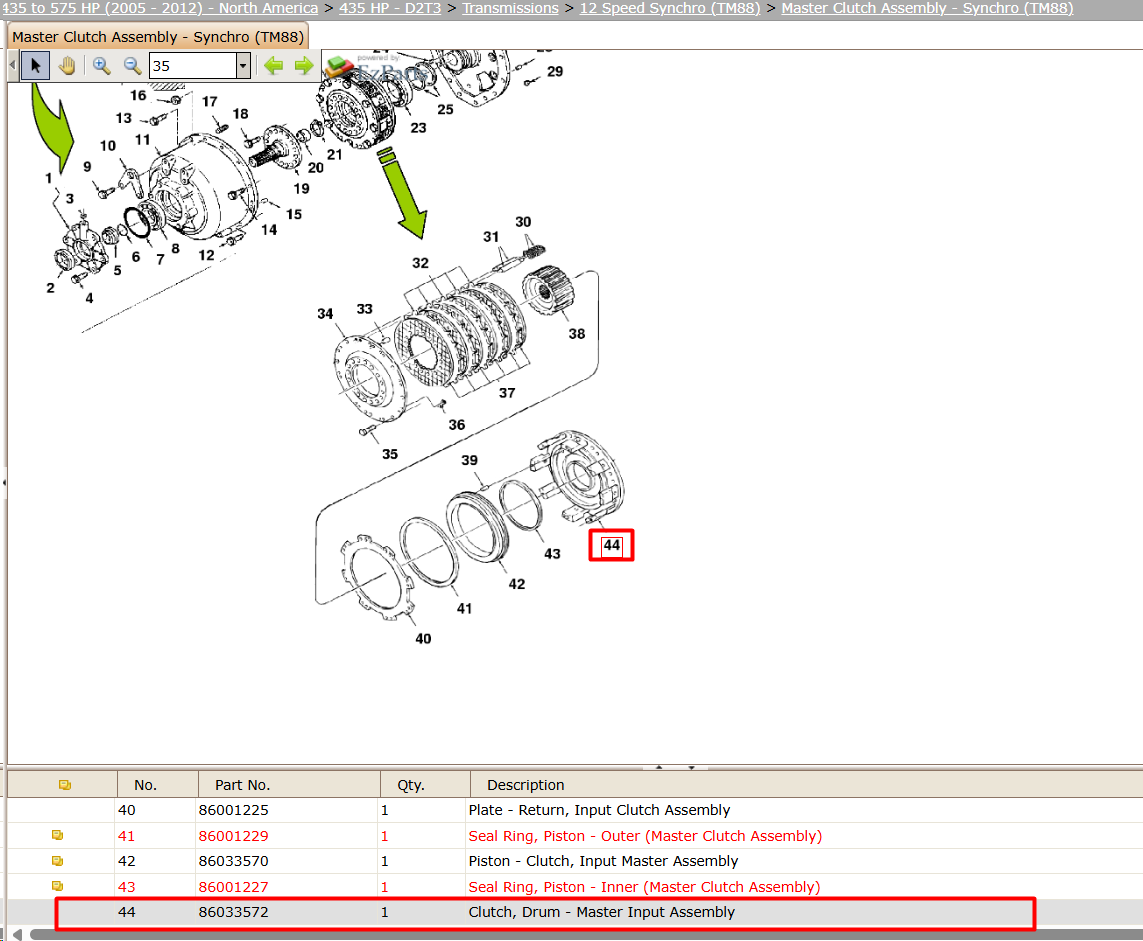The height and width of the screenshot is (941, 1143).
Task: Click callout number 43 in diagram
Action: tap(553, 554)
